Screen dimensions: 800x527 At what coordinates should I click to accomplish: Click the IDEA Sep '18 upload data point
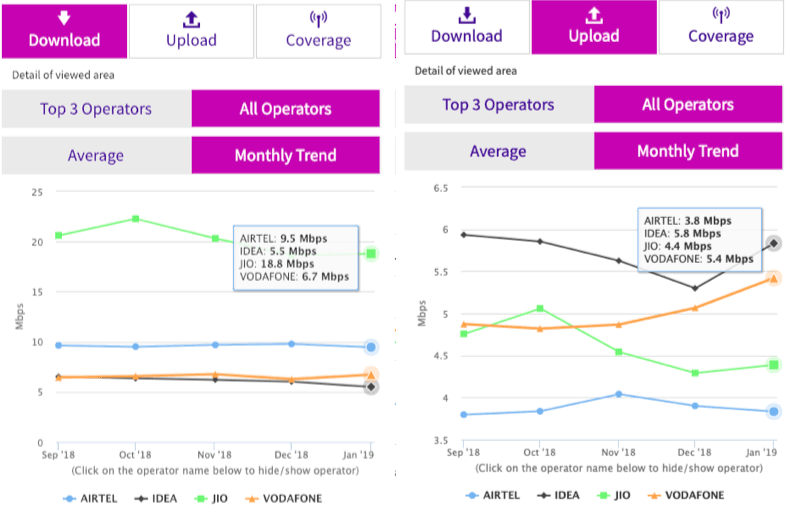pos(464,235)
